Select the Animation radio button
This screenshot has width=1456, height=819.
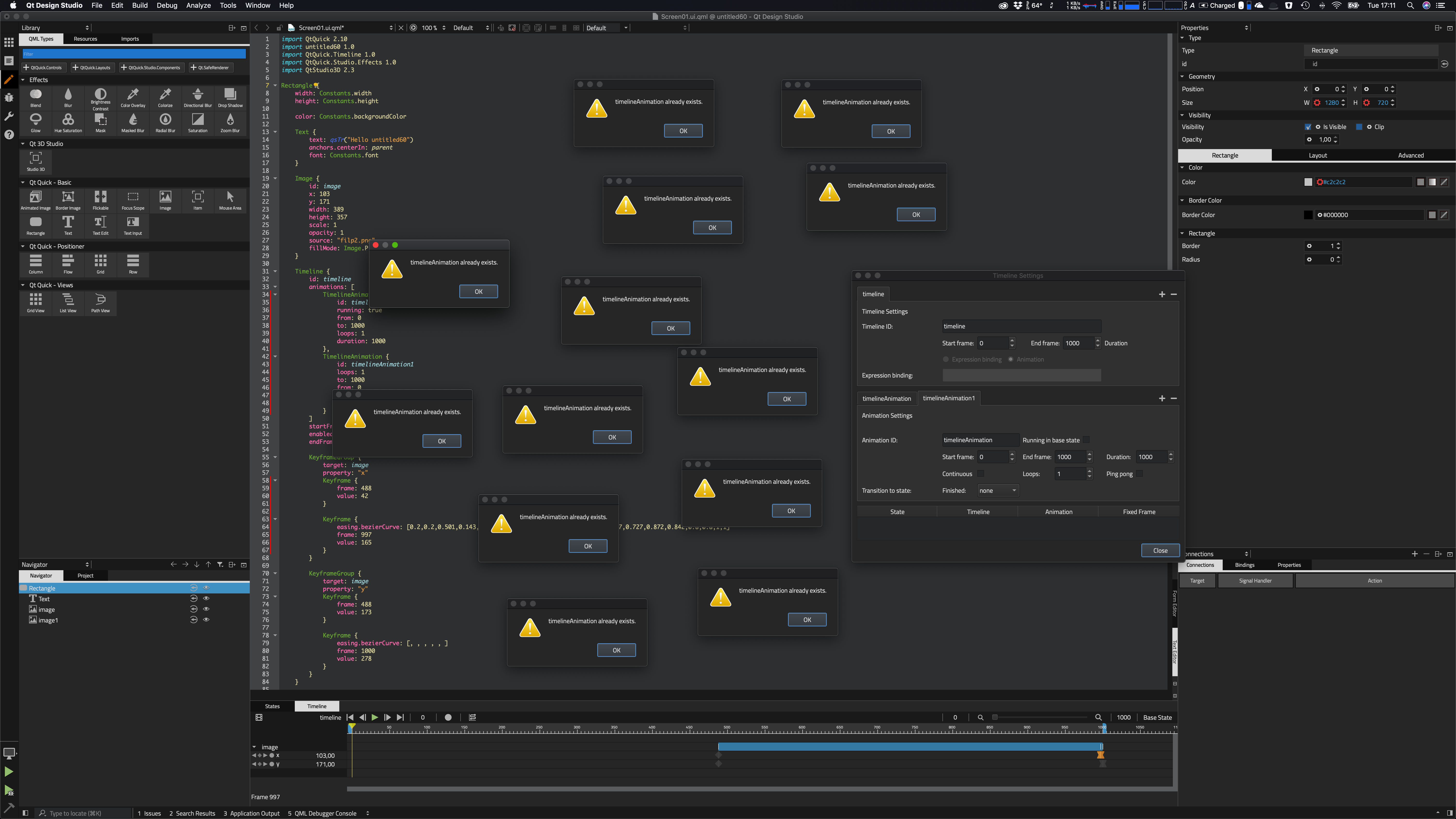(x=1011, y=359)
